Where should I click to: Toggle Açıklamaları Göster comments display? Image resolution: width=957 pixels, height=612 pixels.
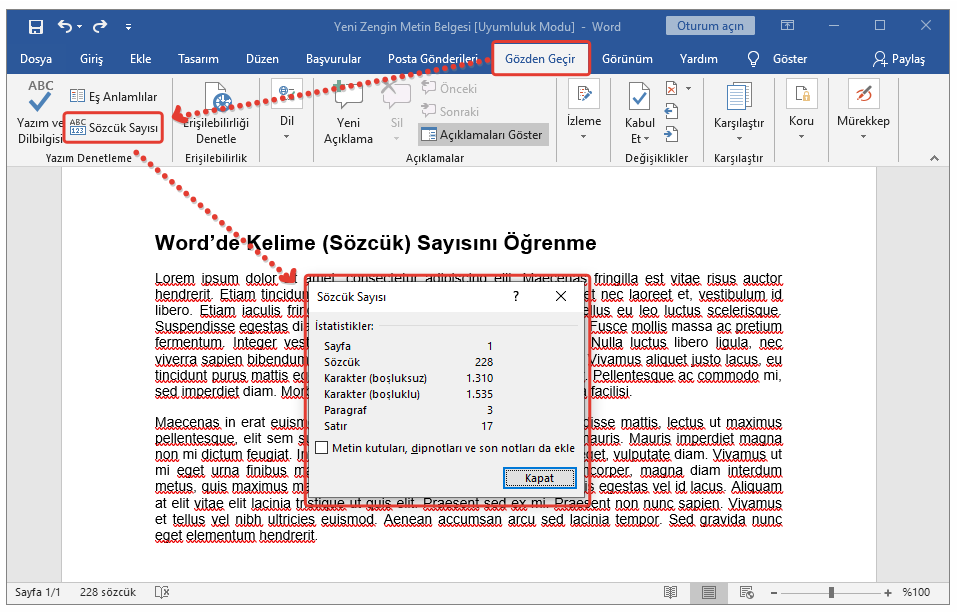click(x=482, y=135)
